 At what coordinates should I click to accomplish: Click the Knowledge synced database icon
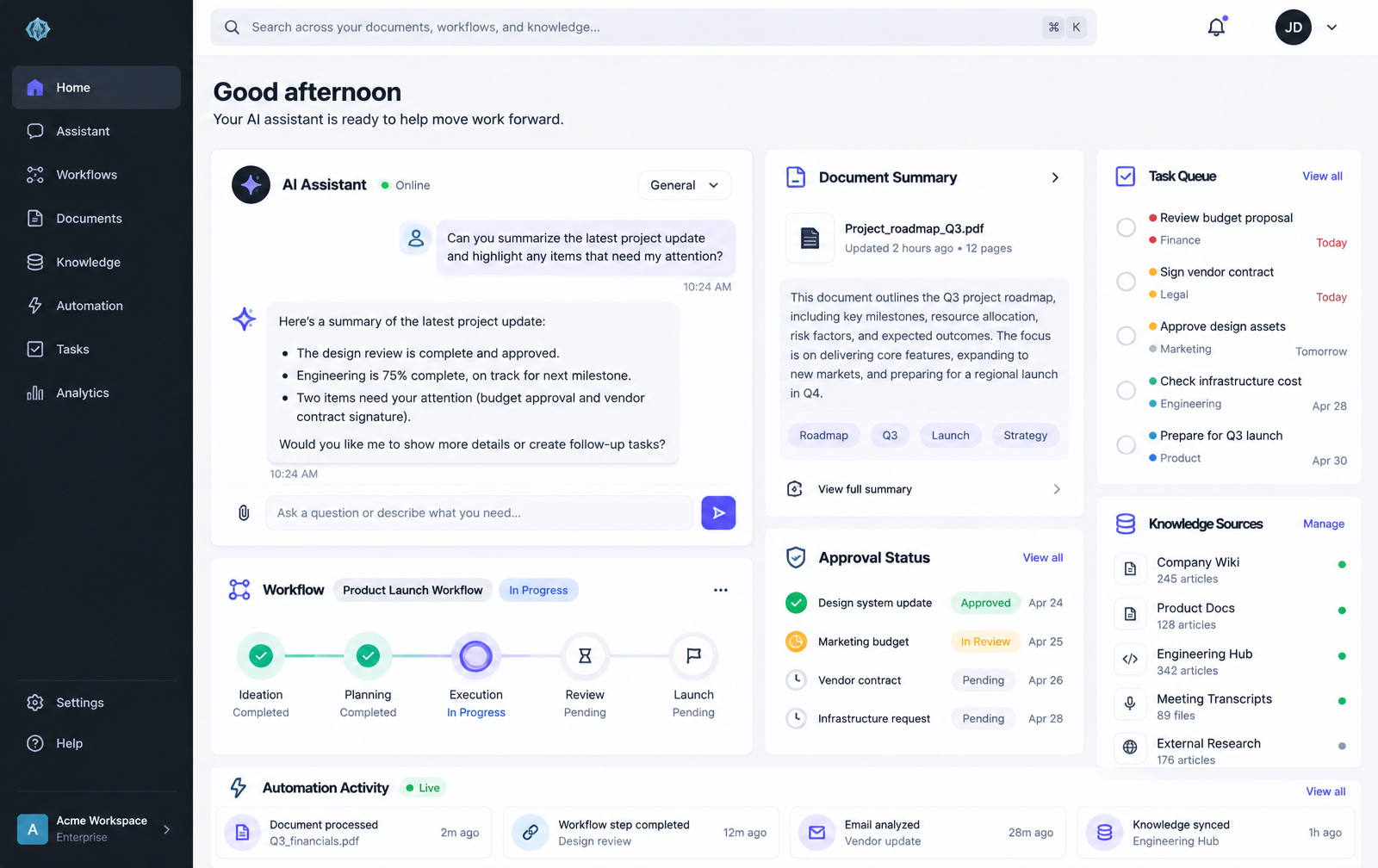pos(1104,833)
